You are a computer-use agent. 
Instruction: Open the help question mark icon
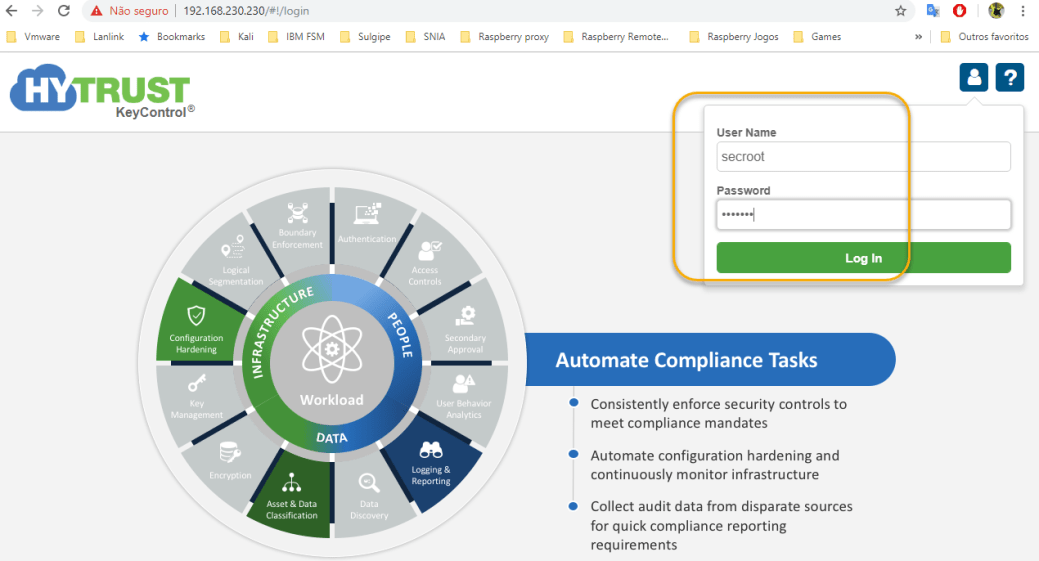[x=1009, y=77]
